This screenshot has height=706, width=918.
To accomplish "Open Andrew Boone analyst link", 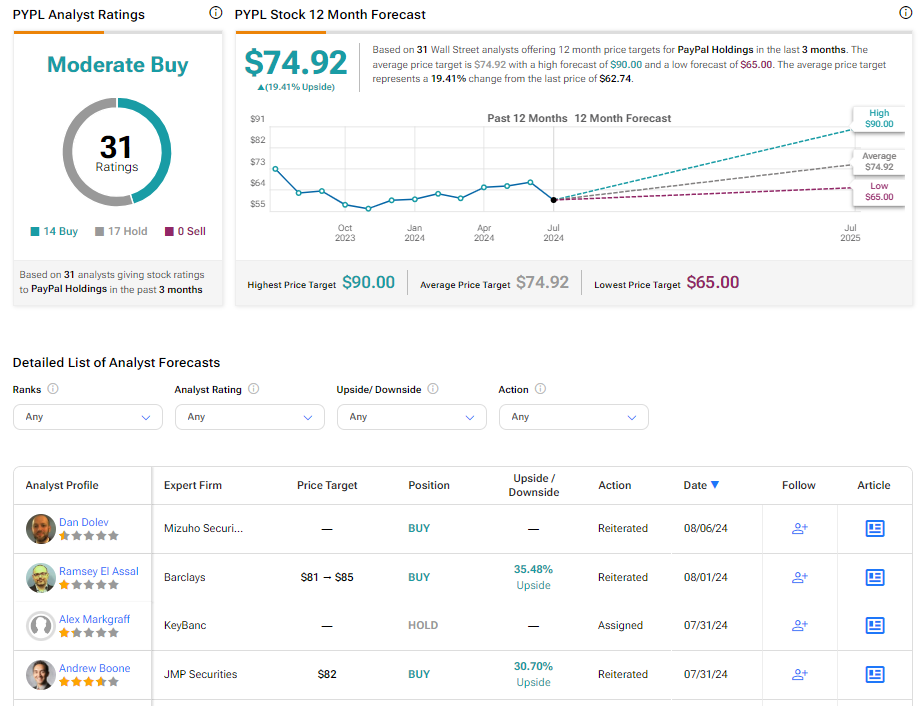I will click(x=94, y=669).
